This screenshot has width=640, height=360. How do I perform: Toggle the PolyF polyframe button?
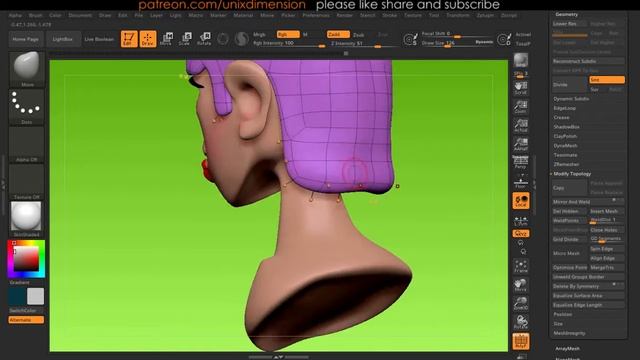(x=521, y=341)
